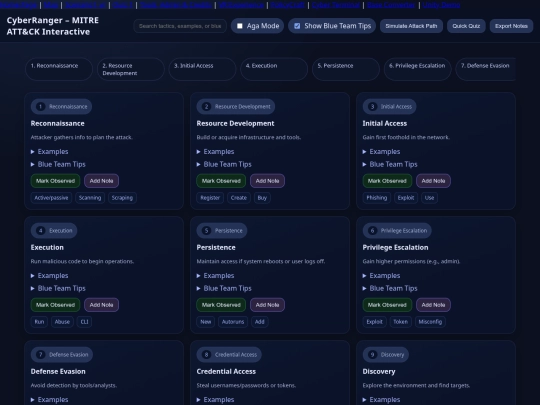Add Note on Privilege Escalation card
Image resolution: width=540 pixels, height=405 pixels.
pos(434,305)
